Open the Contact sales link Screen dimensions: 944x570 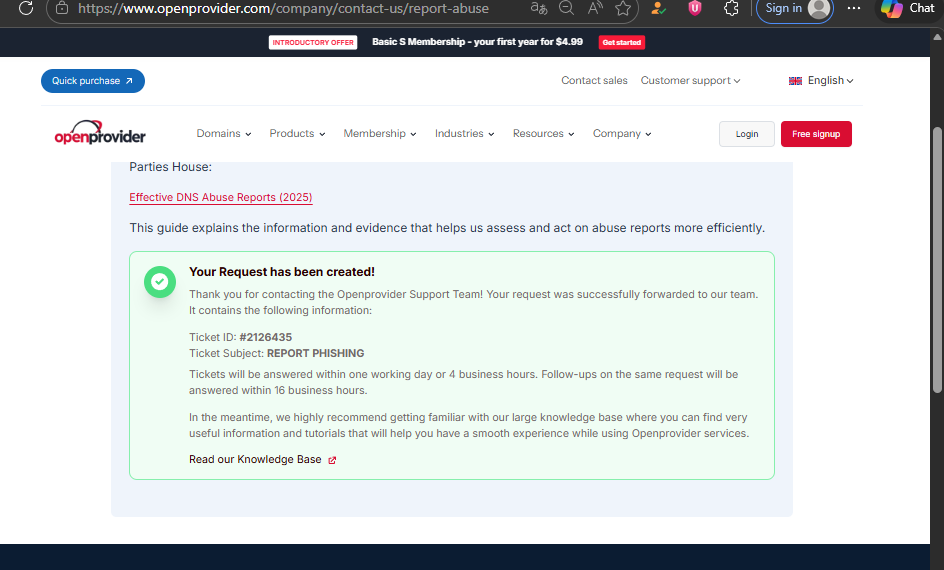(594, 81)
